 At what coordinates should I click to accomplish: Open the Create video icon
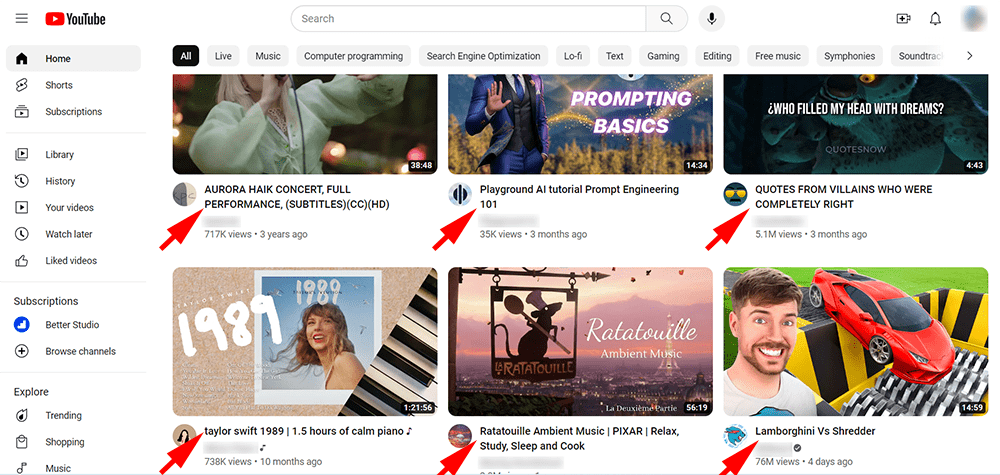[903, 18]
